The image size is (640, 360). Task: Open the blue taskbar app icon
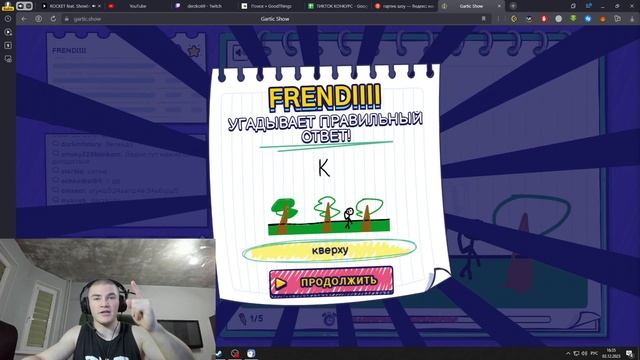[x=251, y=353]
